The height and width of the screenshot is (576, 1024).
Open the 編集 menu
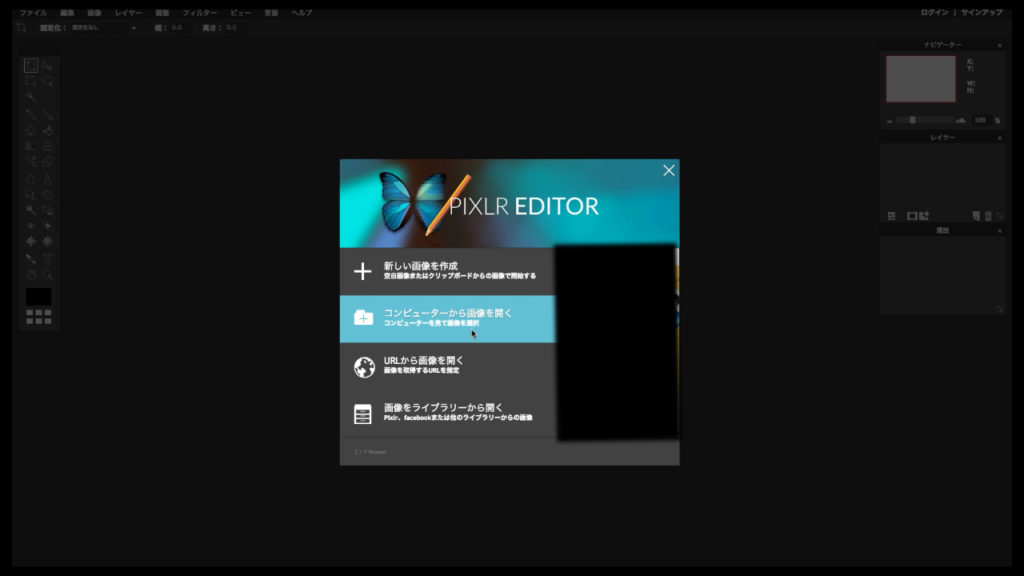[67, 12]
